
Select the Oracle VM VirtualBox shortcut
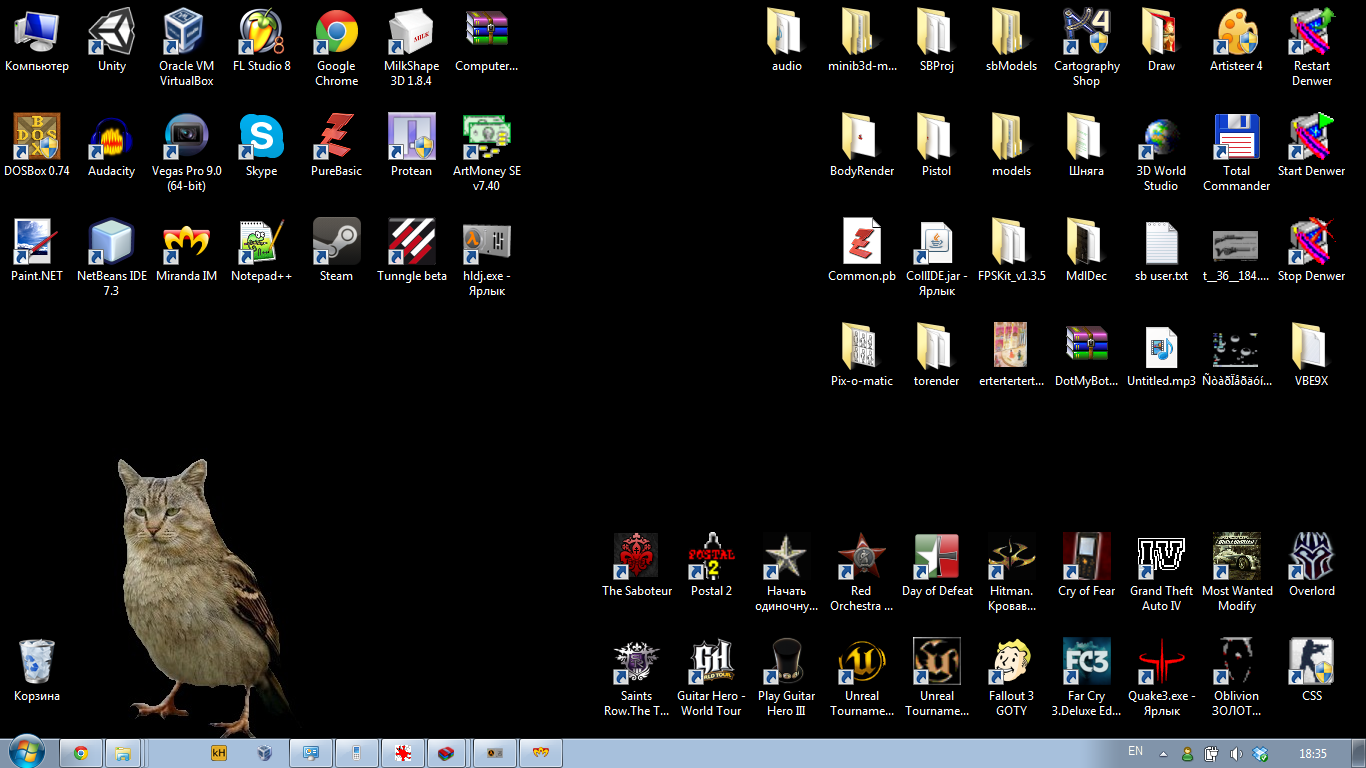(187, 33)
